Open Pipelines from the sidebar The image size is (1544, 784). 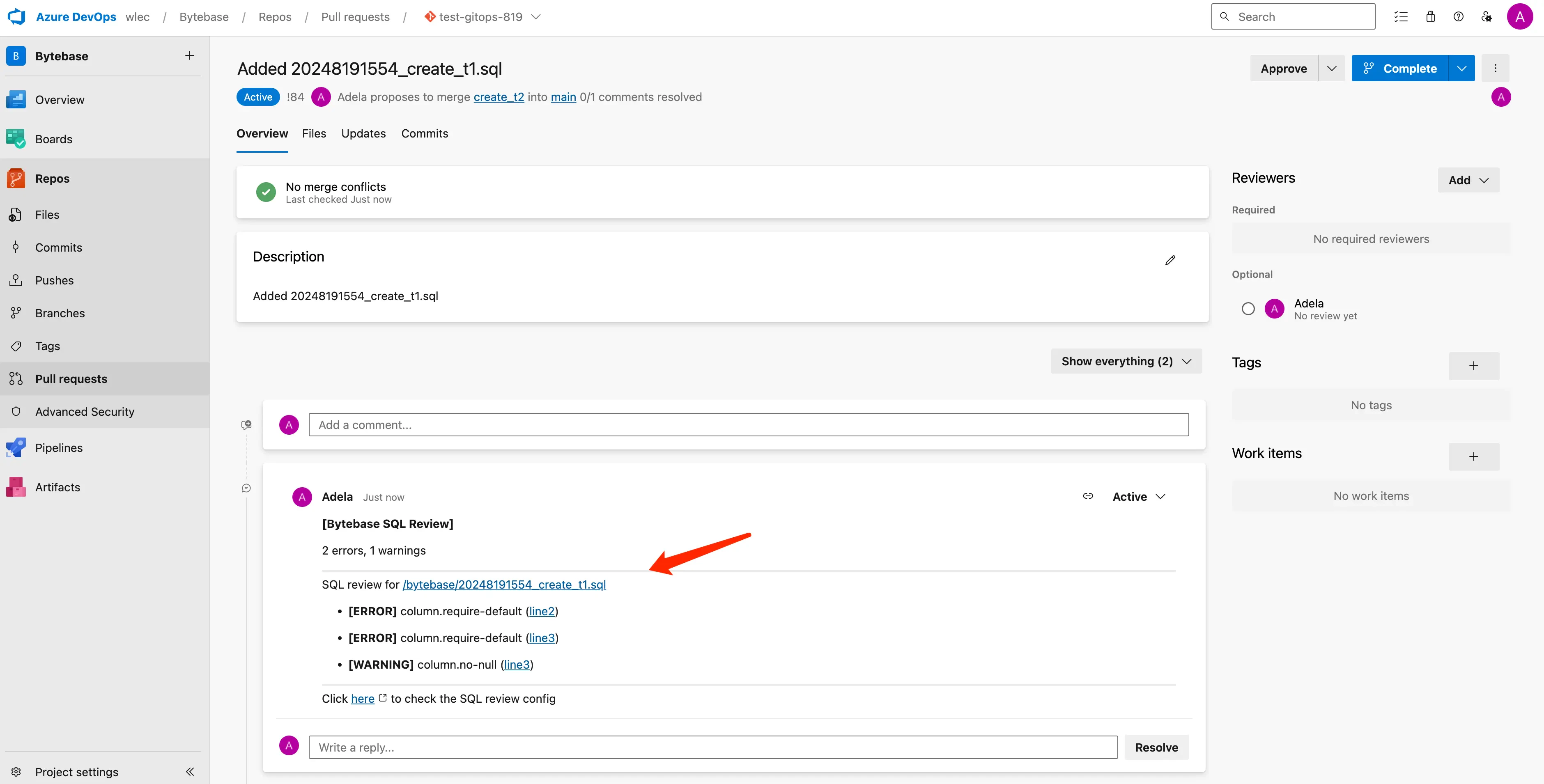coord(59,447)
